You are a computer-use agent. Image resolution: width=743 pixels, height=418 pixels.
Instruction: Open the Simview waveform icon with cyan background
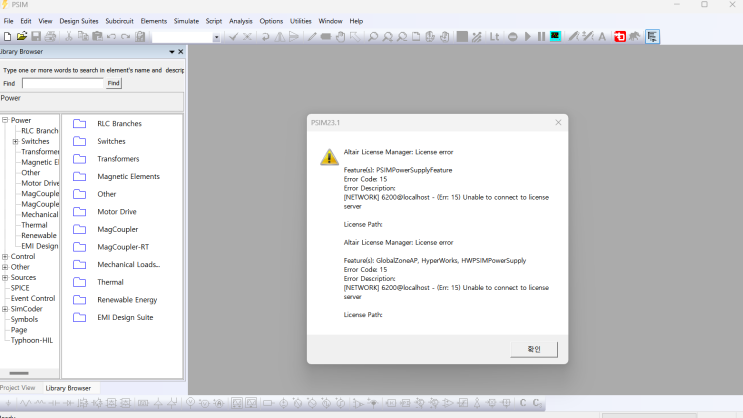coord(555,36)
